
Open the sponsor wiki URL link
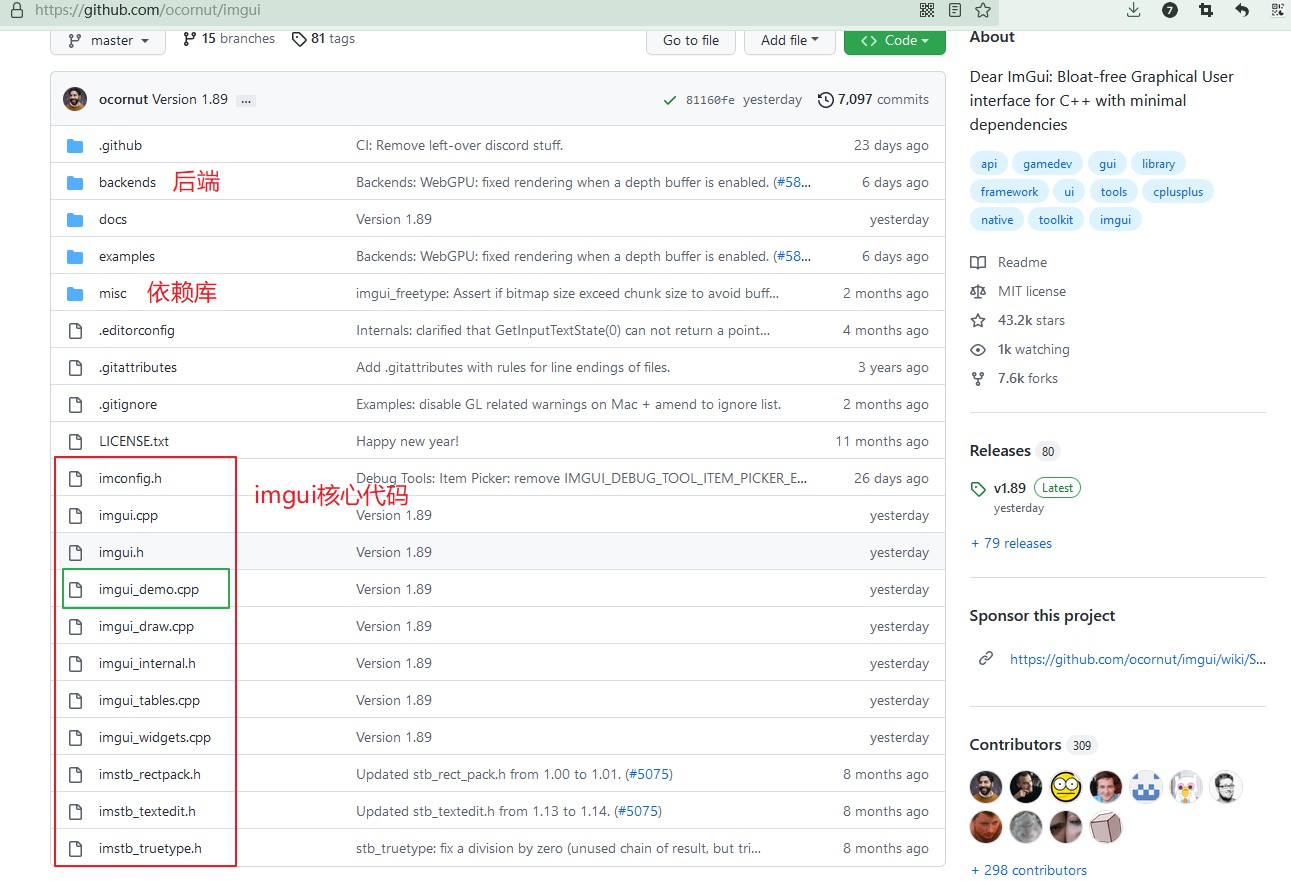[1138, 659]
